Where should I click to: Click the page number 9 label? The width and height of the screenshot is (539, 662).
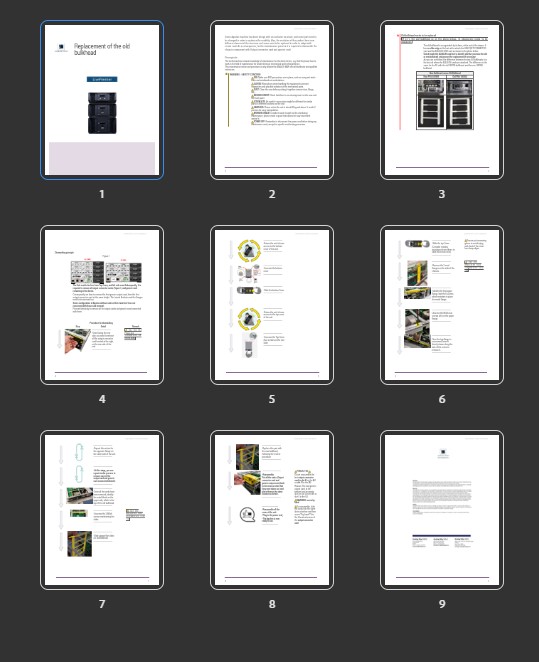tap(442, 604)
